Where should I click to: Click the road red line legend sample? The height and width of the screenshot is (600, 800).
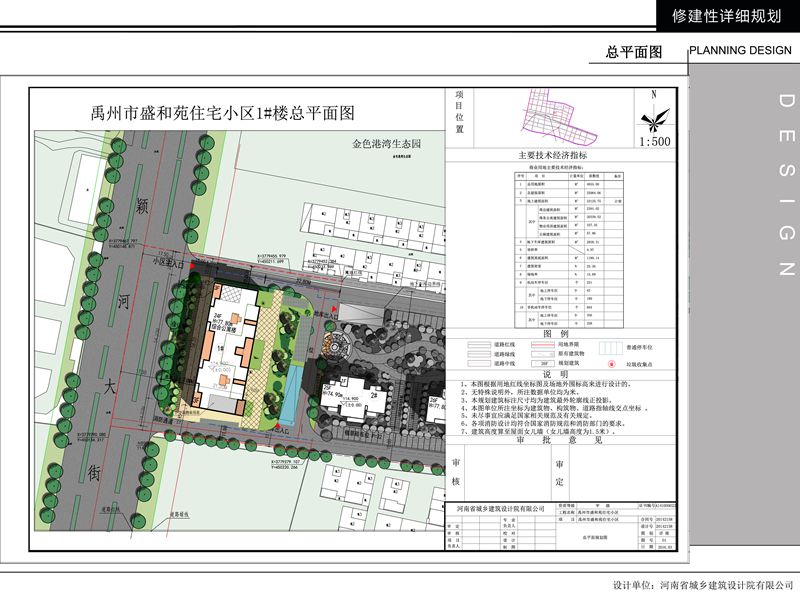pos(481,344)
